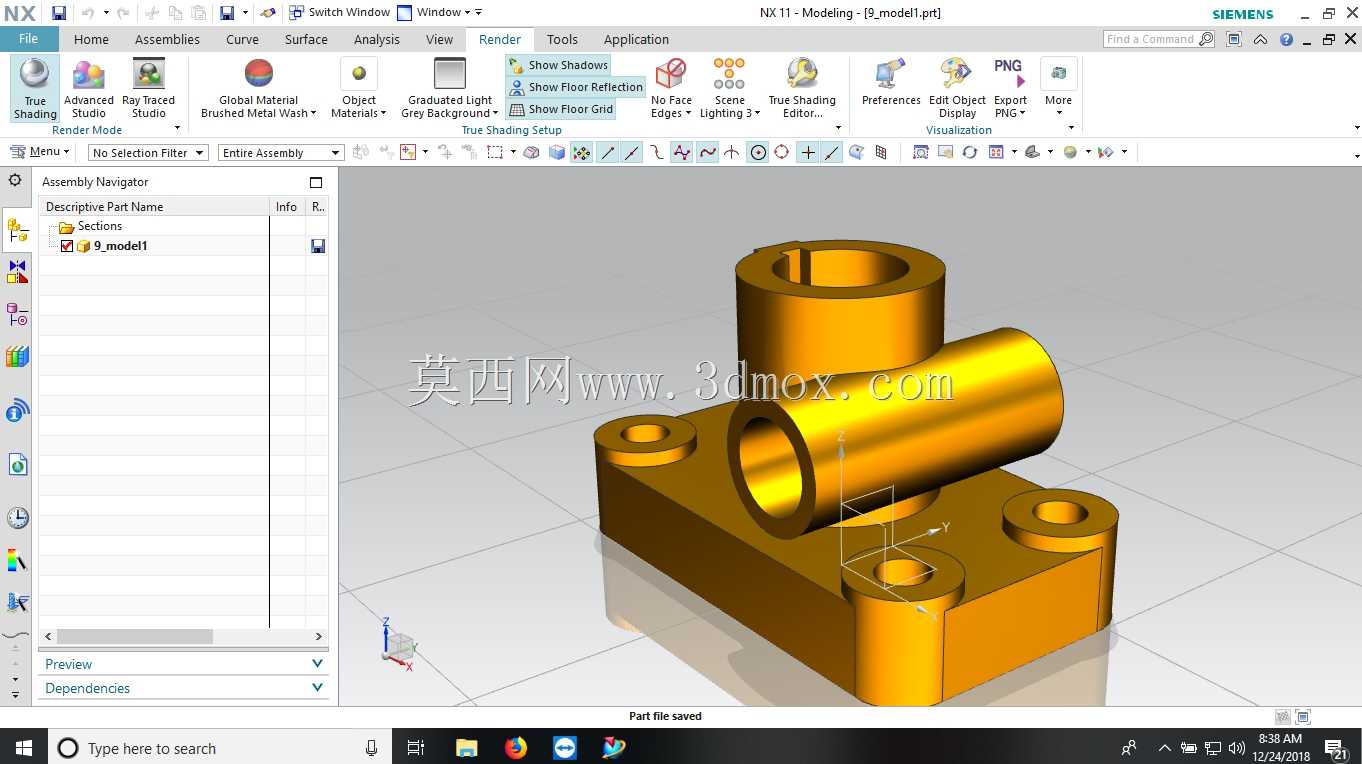
Task: Open the Part Navigator sidebar tab
Action: click(17, 315)
